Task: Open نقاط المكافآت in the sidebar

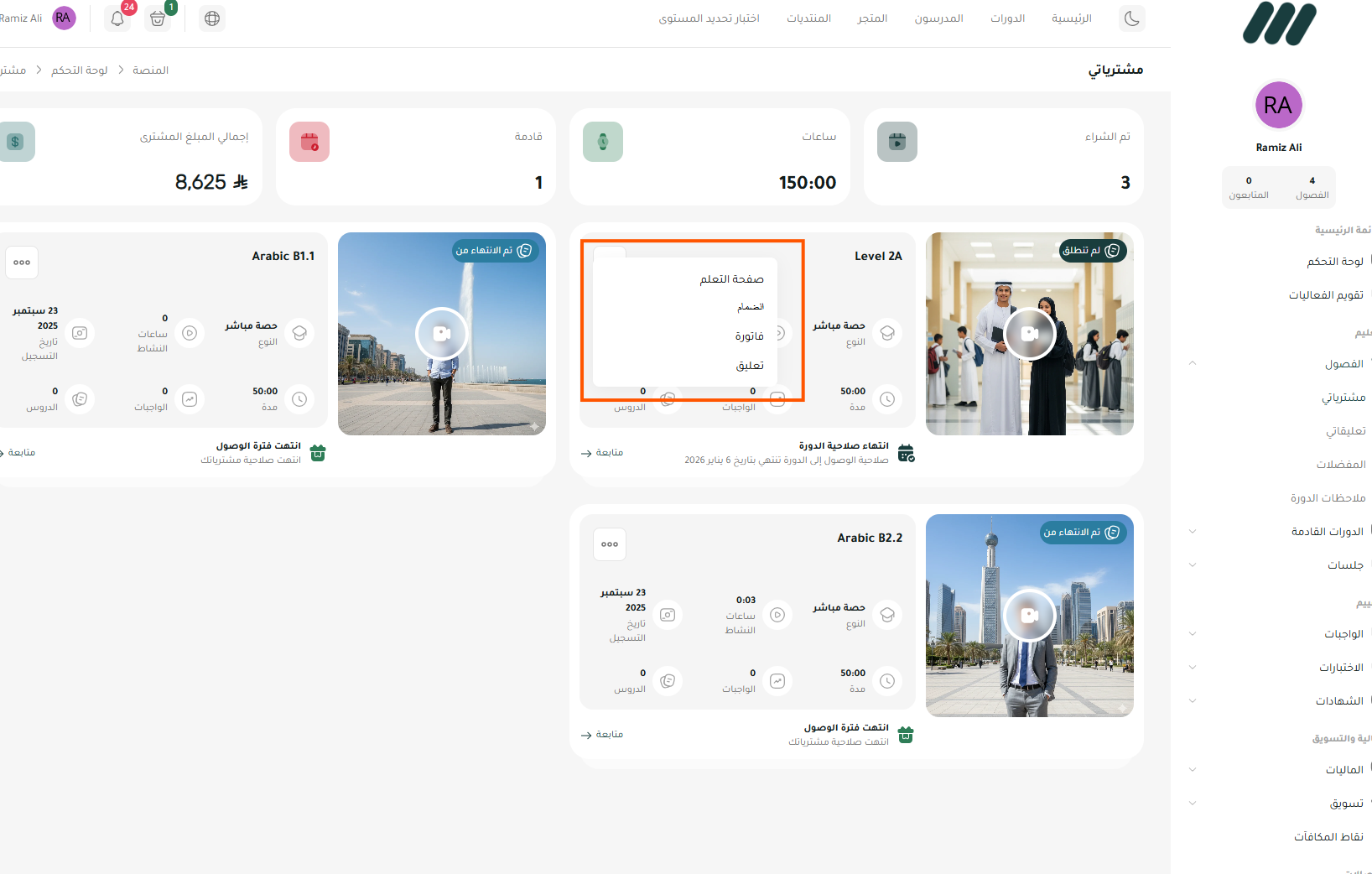Action: [1328, 837]
